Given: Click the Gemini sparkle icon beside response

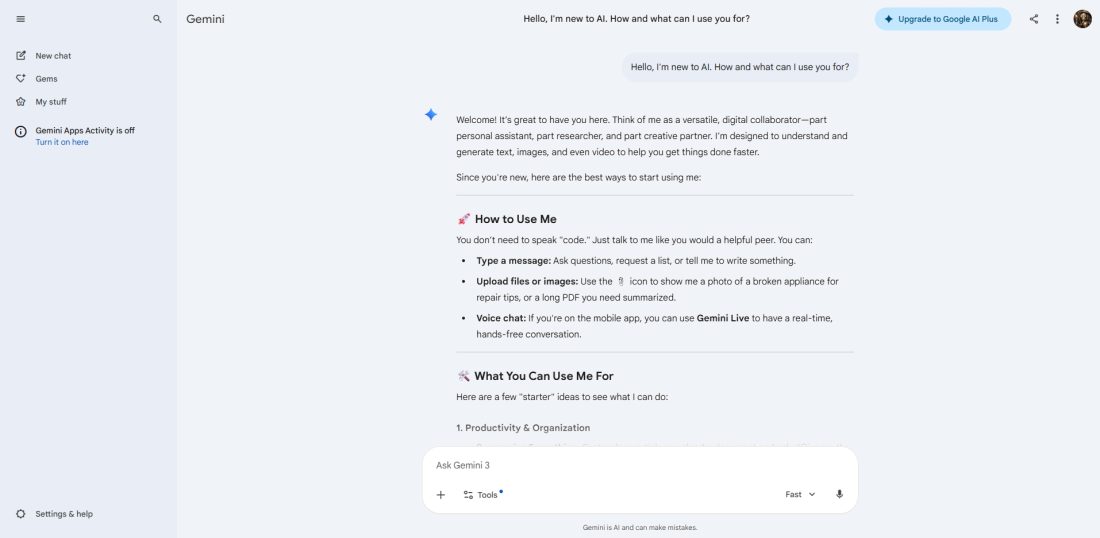Looking at the screenshot, I should coord(431,115).
